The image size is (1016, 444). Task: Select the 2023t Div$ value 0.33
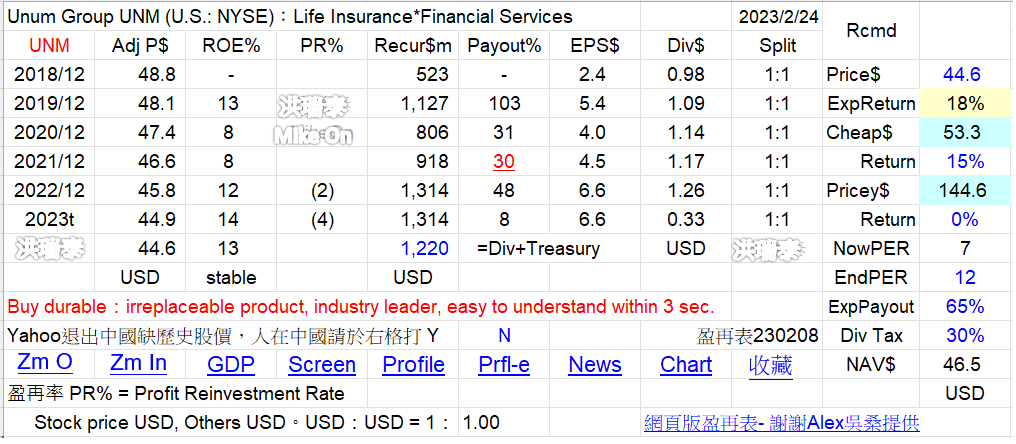(686, 220)
